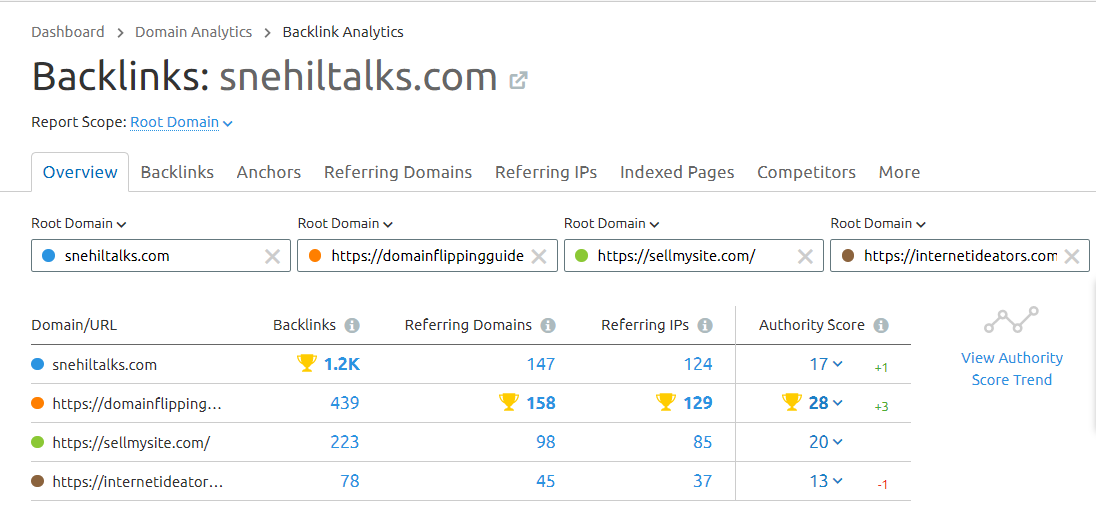Click the 1.2K backlinks value for snehiltalks.com
The height and width of the screenshot is (527, 1096).
pyautogui.click(x=342, y=364)
